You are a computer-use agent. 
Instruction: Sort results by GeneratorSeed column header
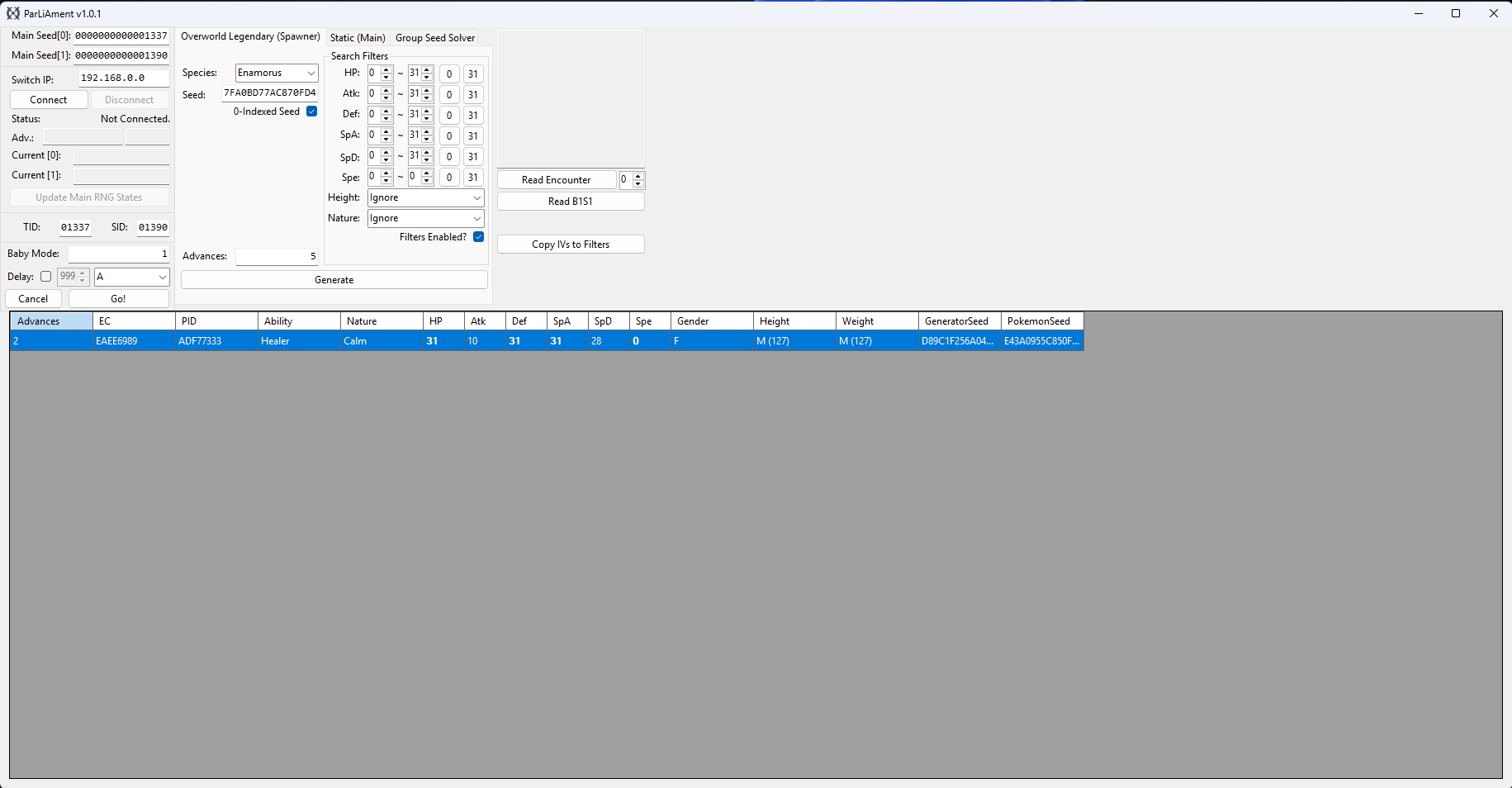(x=960, y=321)
